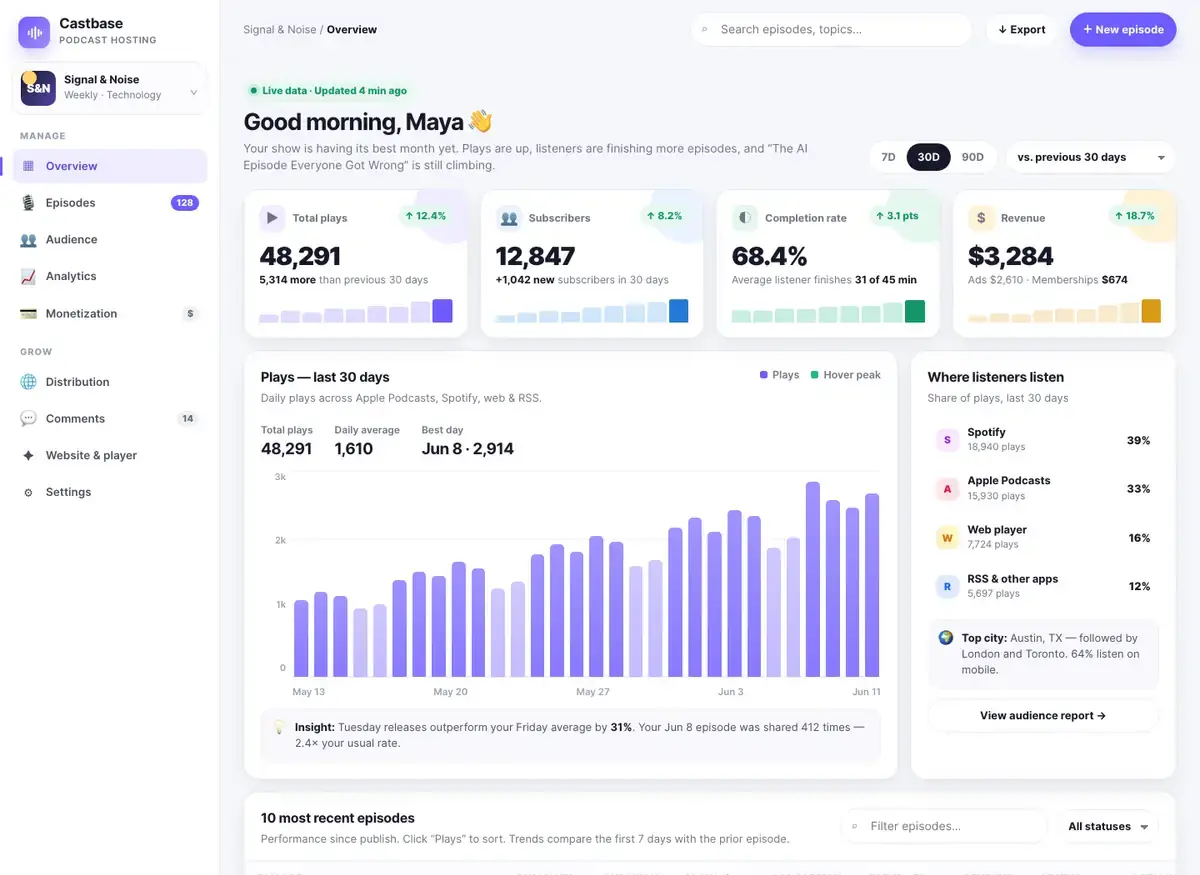Click the 39% Spotify share value
Viewport: 1200px width, 875px height.
pyautogui.click(x=1138, y=441)
